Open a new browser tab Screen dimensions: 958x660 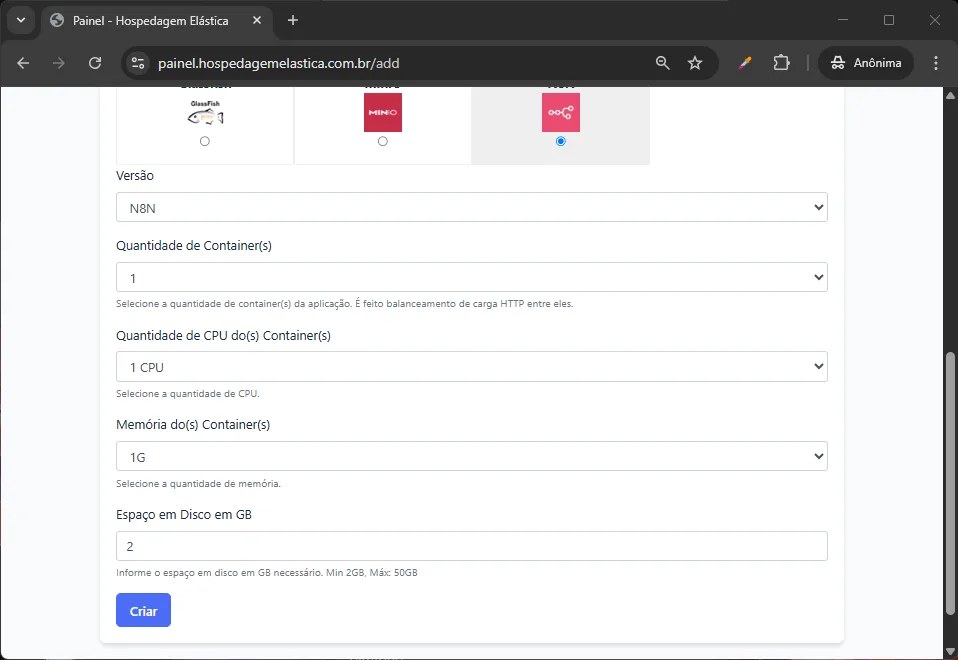click(293, 20)
